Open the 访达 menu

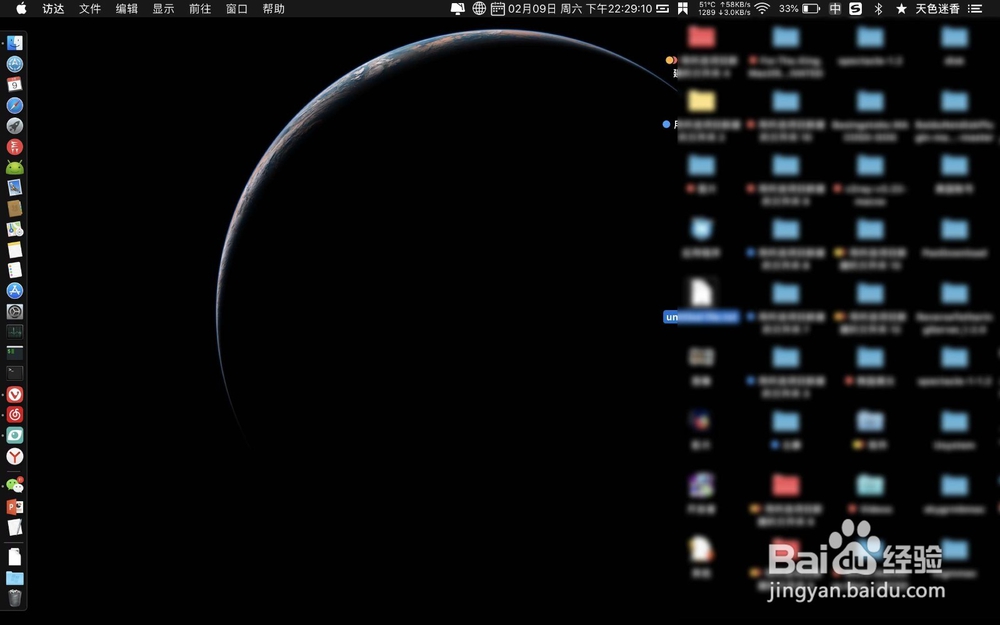(x=53, y=8)
